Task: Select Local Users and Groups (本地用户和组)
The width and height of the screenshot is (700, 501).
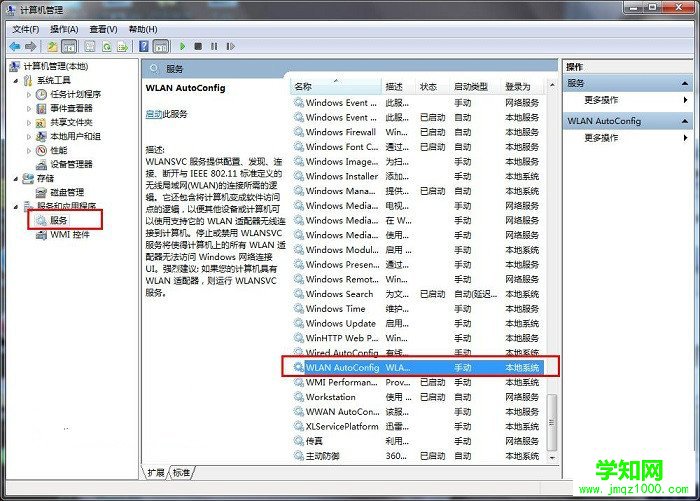Action: [x=75, y=136]
